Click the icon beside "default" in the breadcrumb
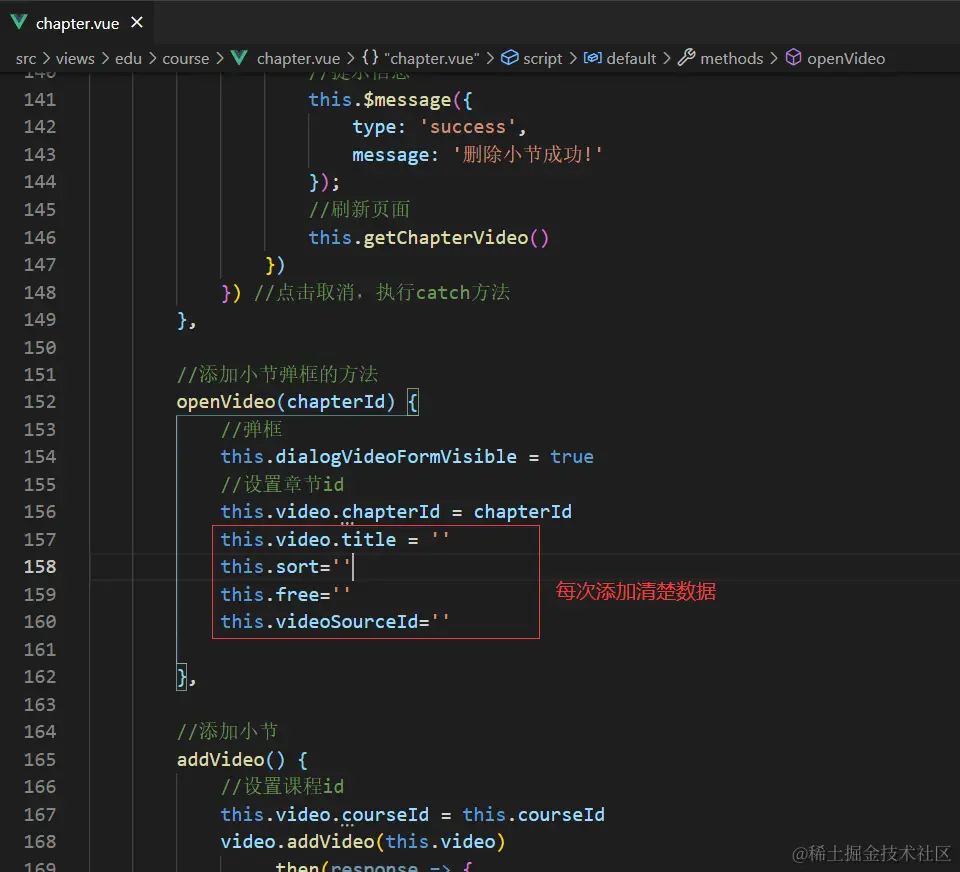 tap(596, 58)
